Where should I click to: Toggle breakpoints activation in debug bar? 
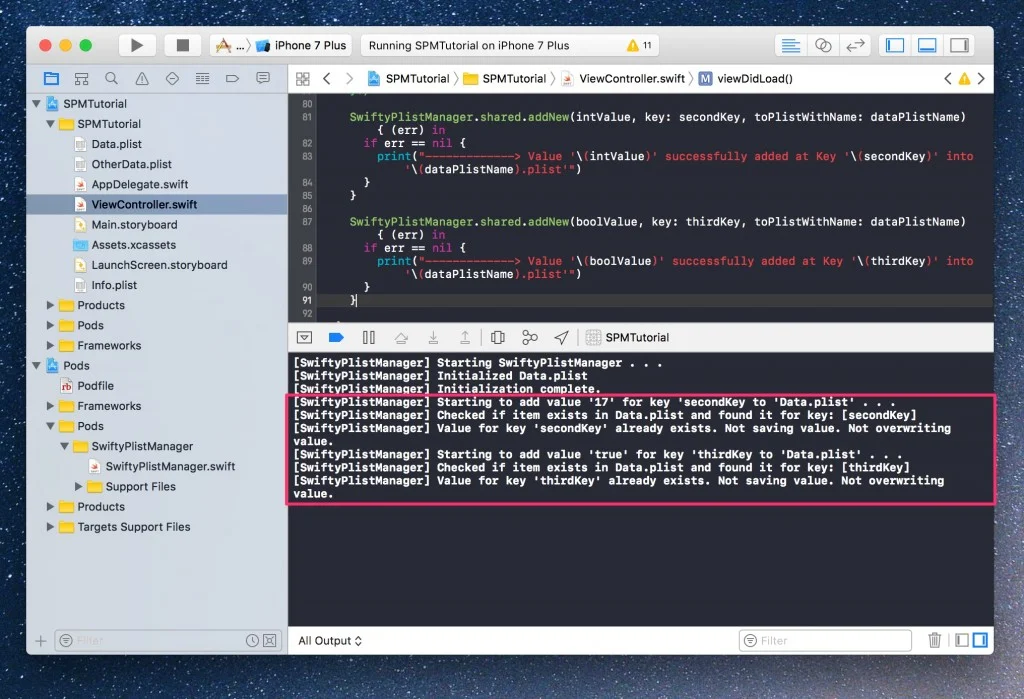pos(336,338)
